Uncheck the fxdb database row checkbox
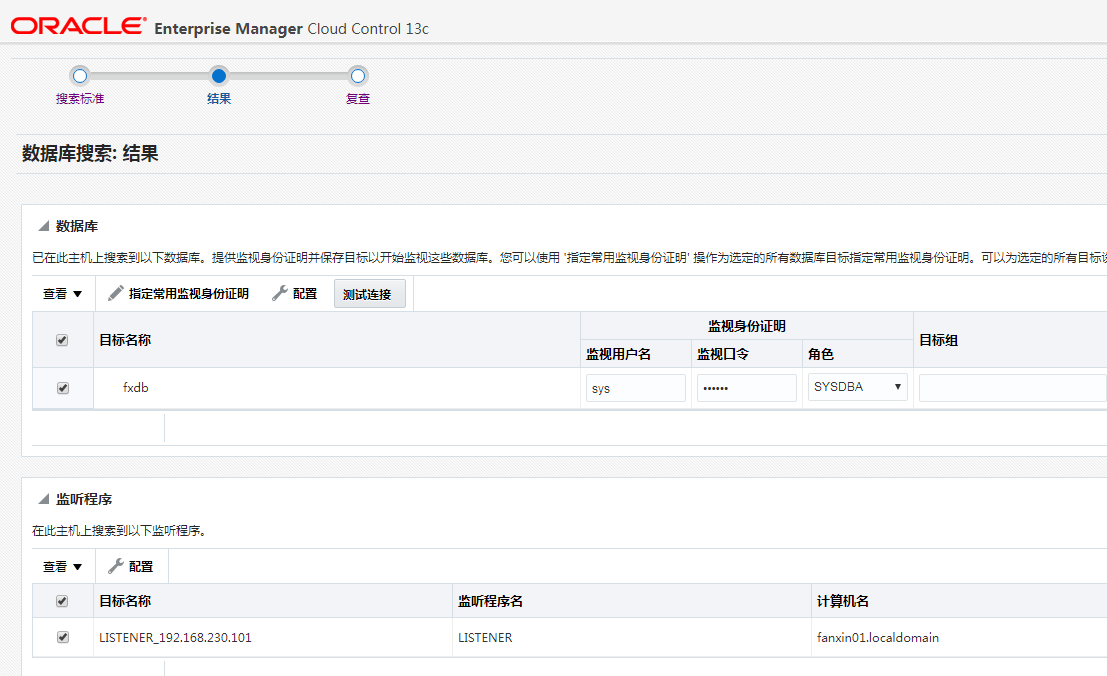This screenshot has height=676, width=1107. (62, 386)
